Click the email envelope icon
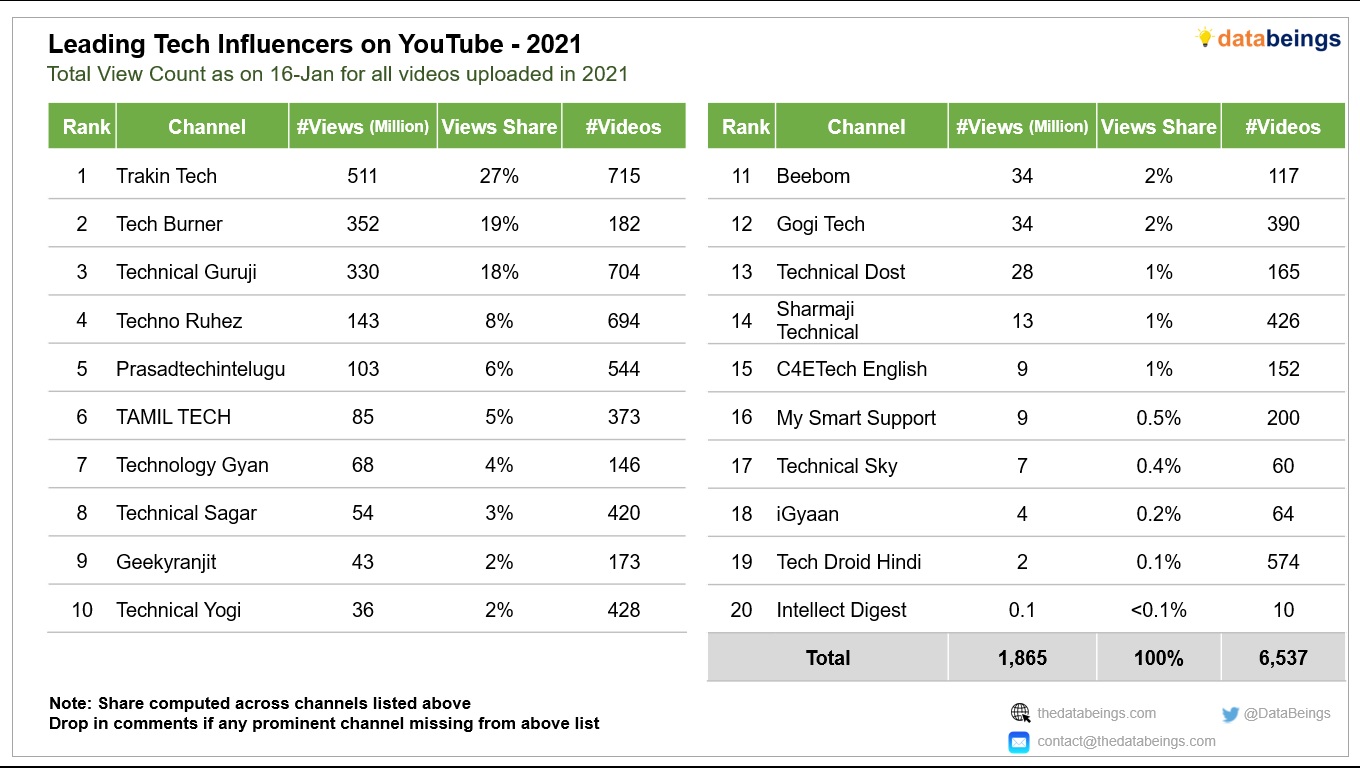The image size is (1360, 768). coord(1019,742)
